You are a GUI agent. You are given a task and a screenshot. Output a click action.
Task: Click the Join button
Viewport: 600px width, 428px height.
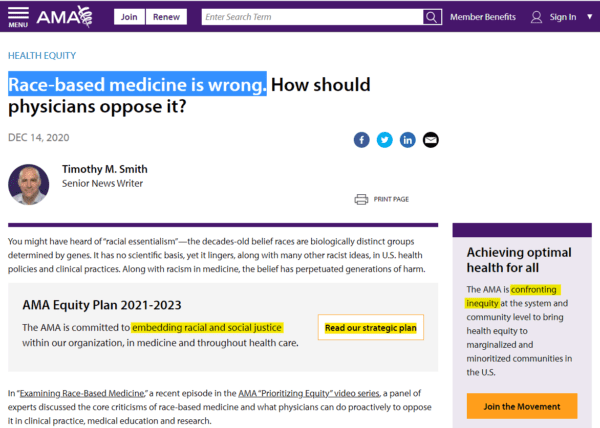[129, 17]
